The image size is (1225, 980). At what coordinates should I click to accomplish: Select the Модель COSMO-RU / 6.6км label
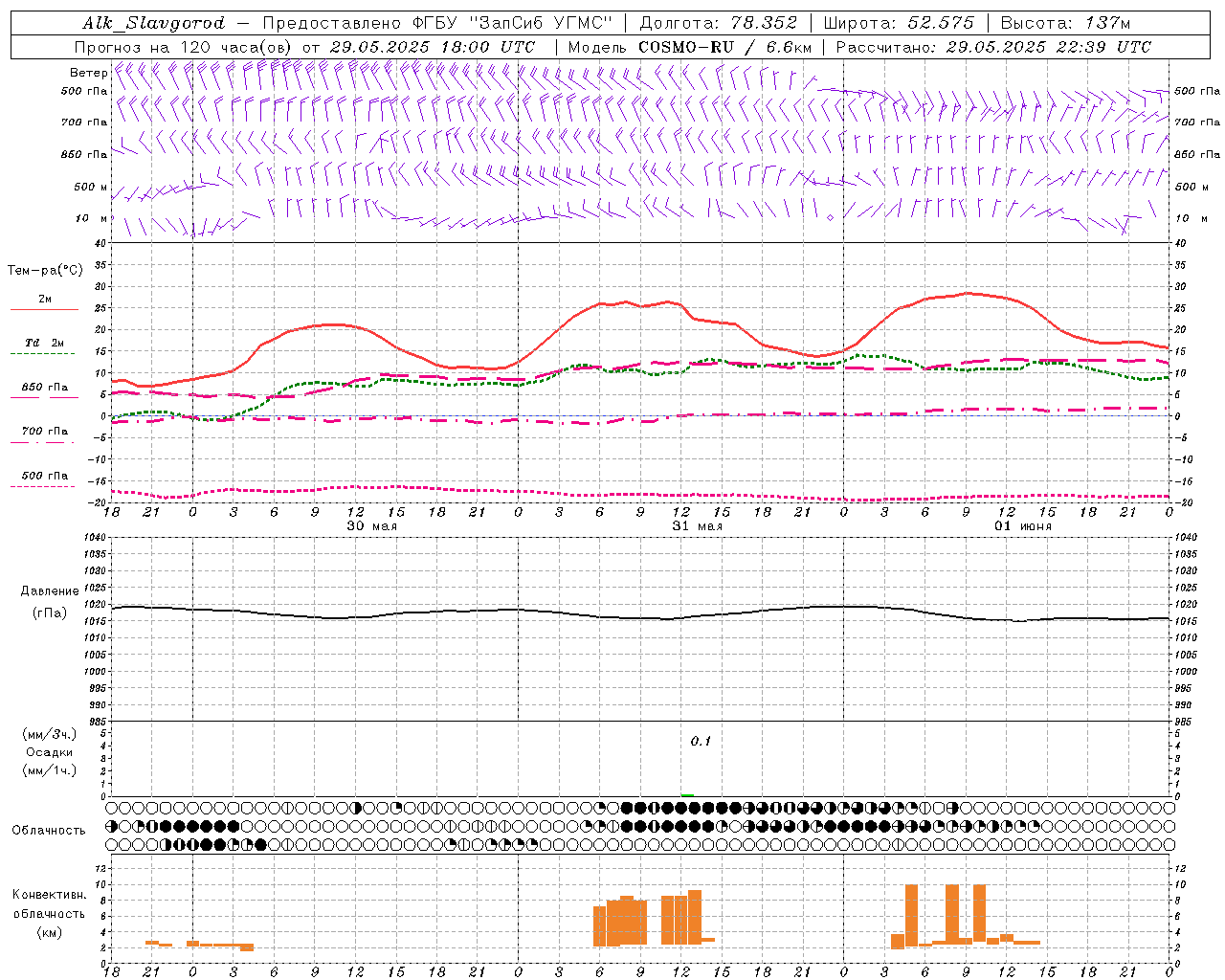click(690, 47)
